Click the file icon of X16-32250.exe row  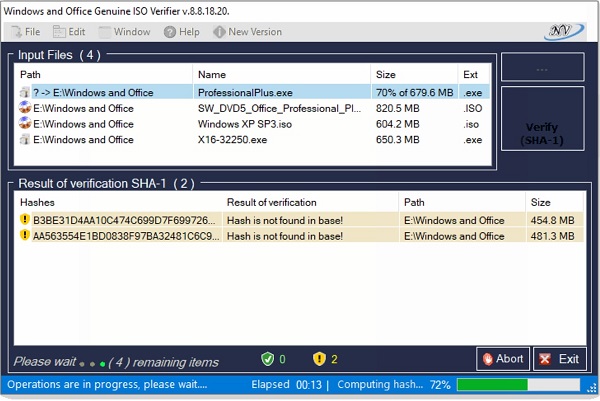click(25, 140)
